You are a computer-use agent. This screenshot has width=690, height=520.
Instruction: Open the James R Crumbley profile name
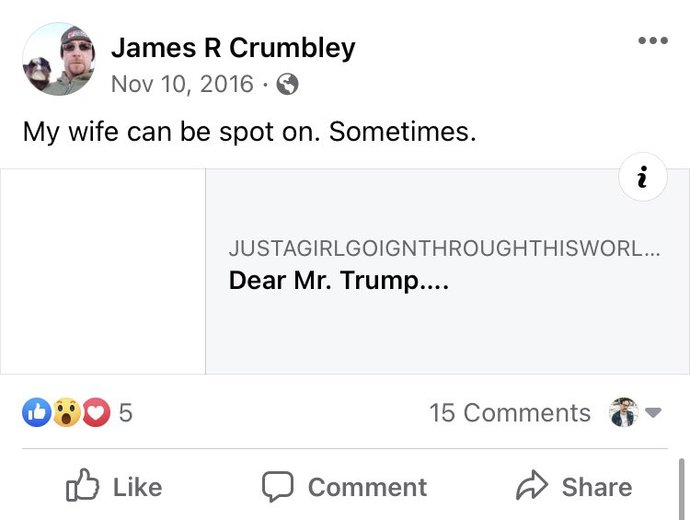(233, 47)
